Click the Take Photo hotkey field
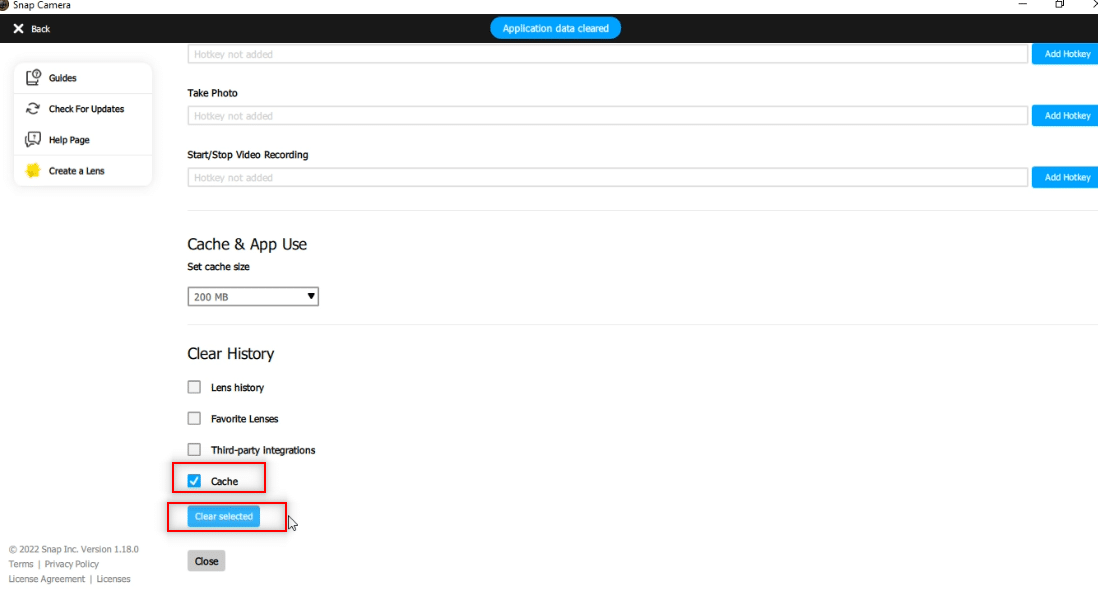Viewport: 1098px width, 591px height. pyautogui.click(x=607, y=116)
